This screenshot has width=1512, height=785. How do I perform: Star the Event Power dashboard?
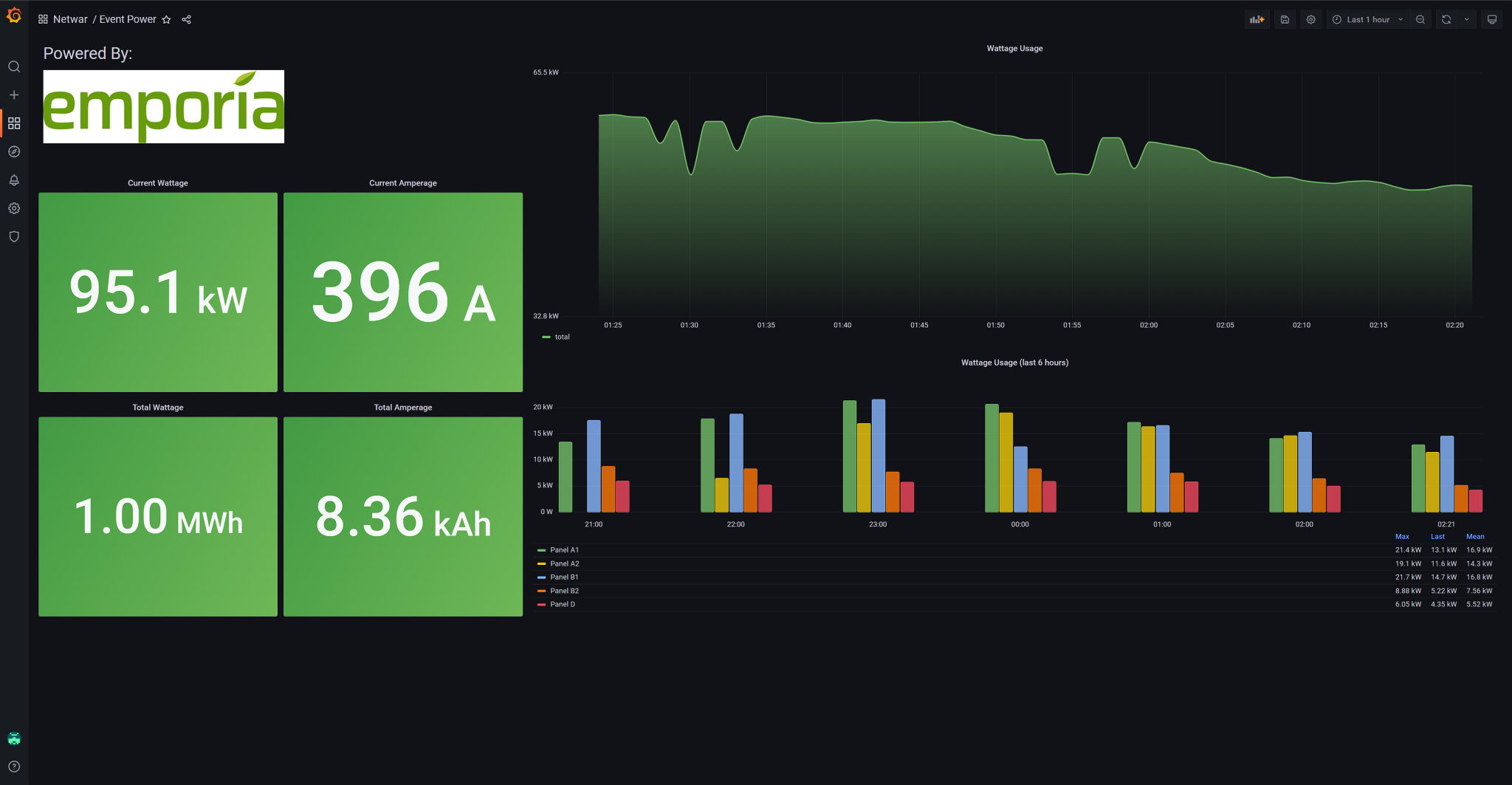click(x=167, y=20)
